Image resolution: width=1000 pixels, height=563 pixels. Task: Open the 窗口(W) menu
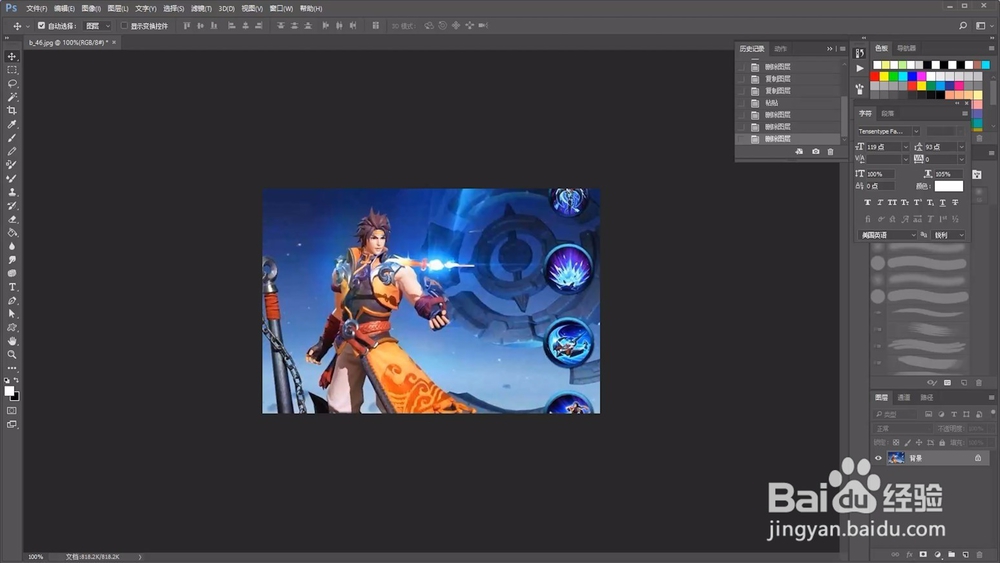tap(281, 8)
